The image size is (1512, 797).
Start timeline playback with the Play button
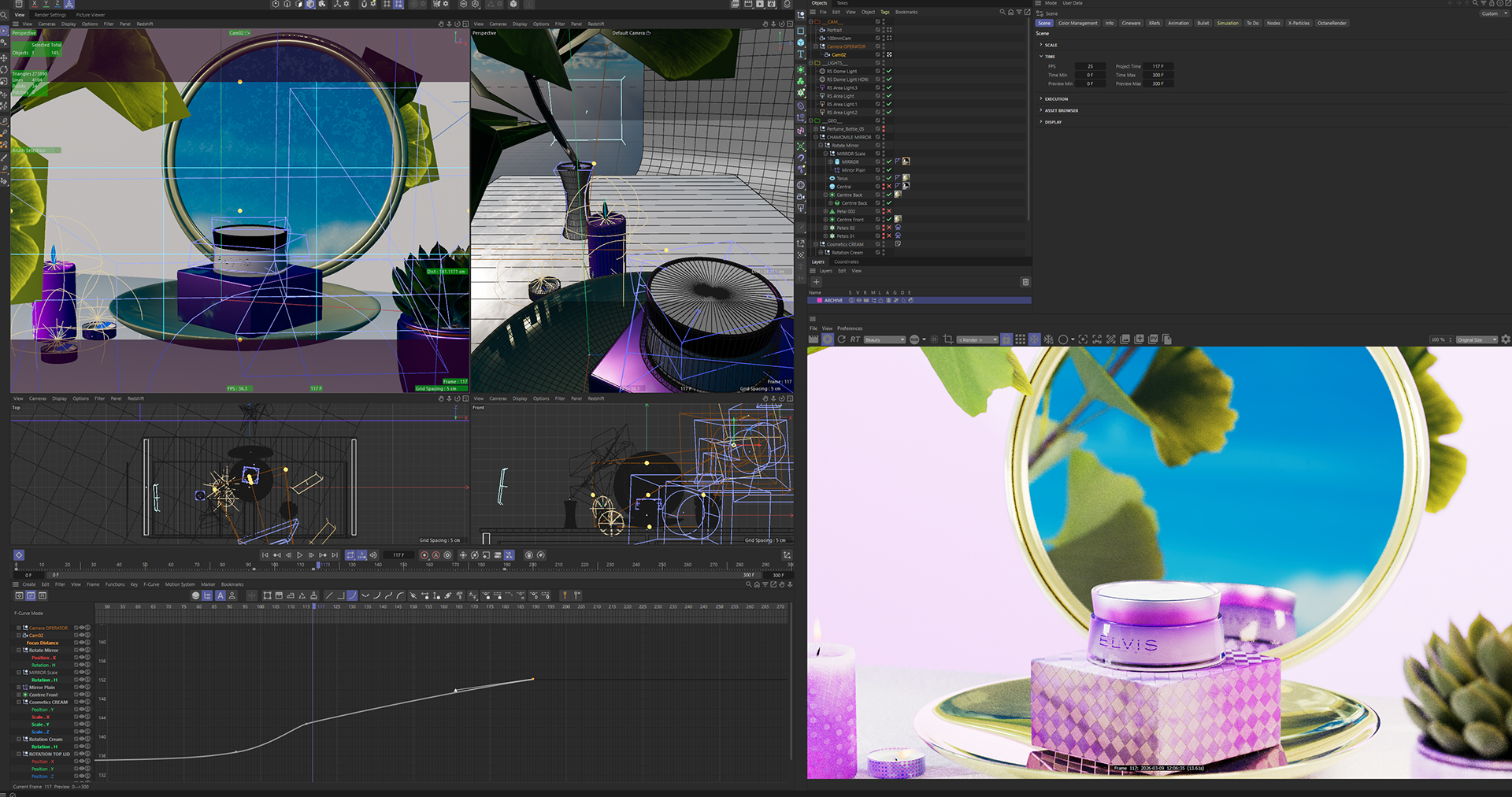point(300,555)
